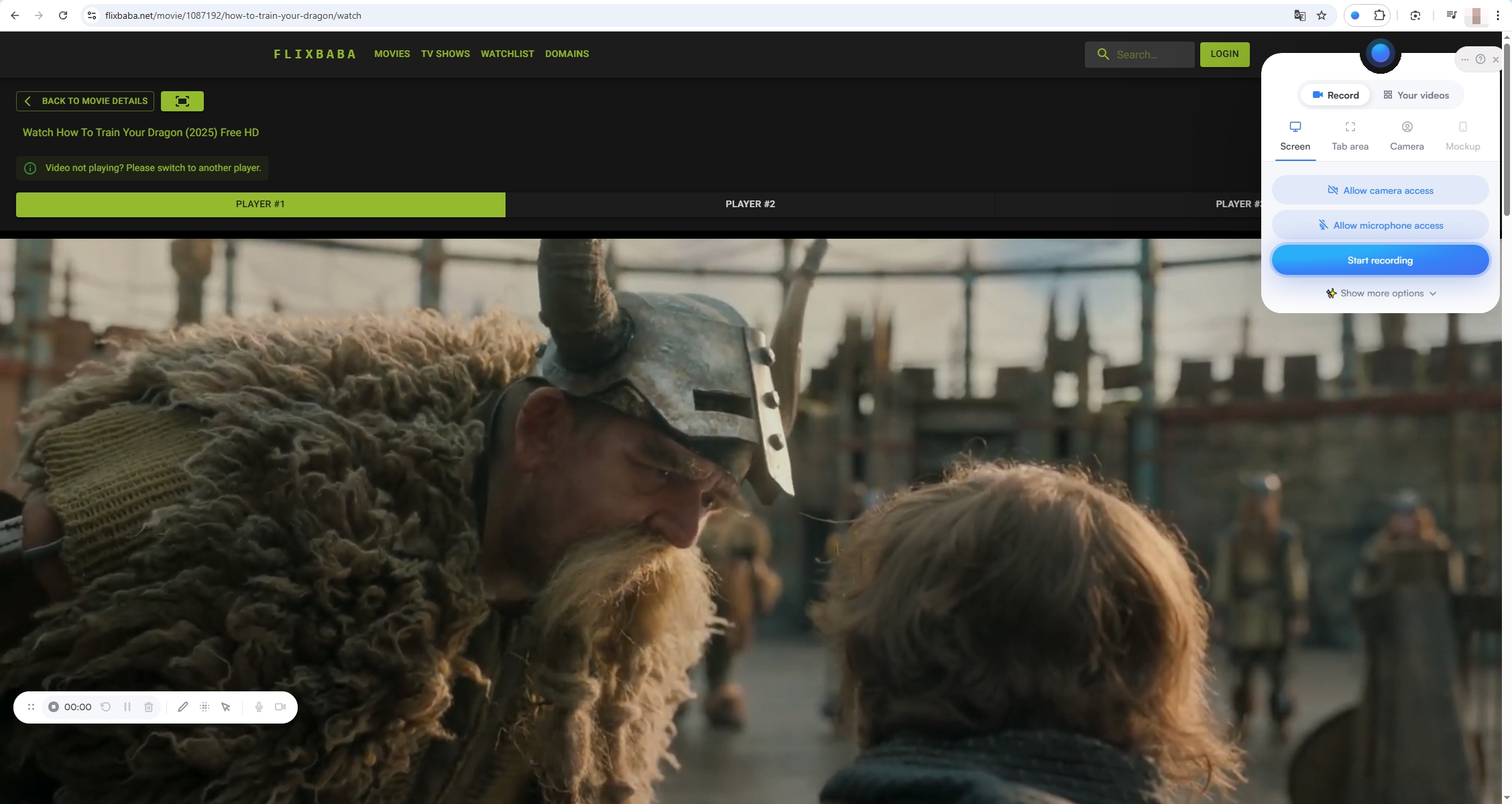
Task: Click the green fullscreen toggle button
Action: pyautogui.click(x=182, y=101)
